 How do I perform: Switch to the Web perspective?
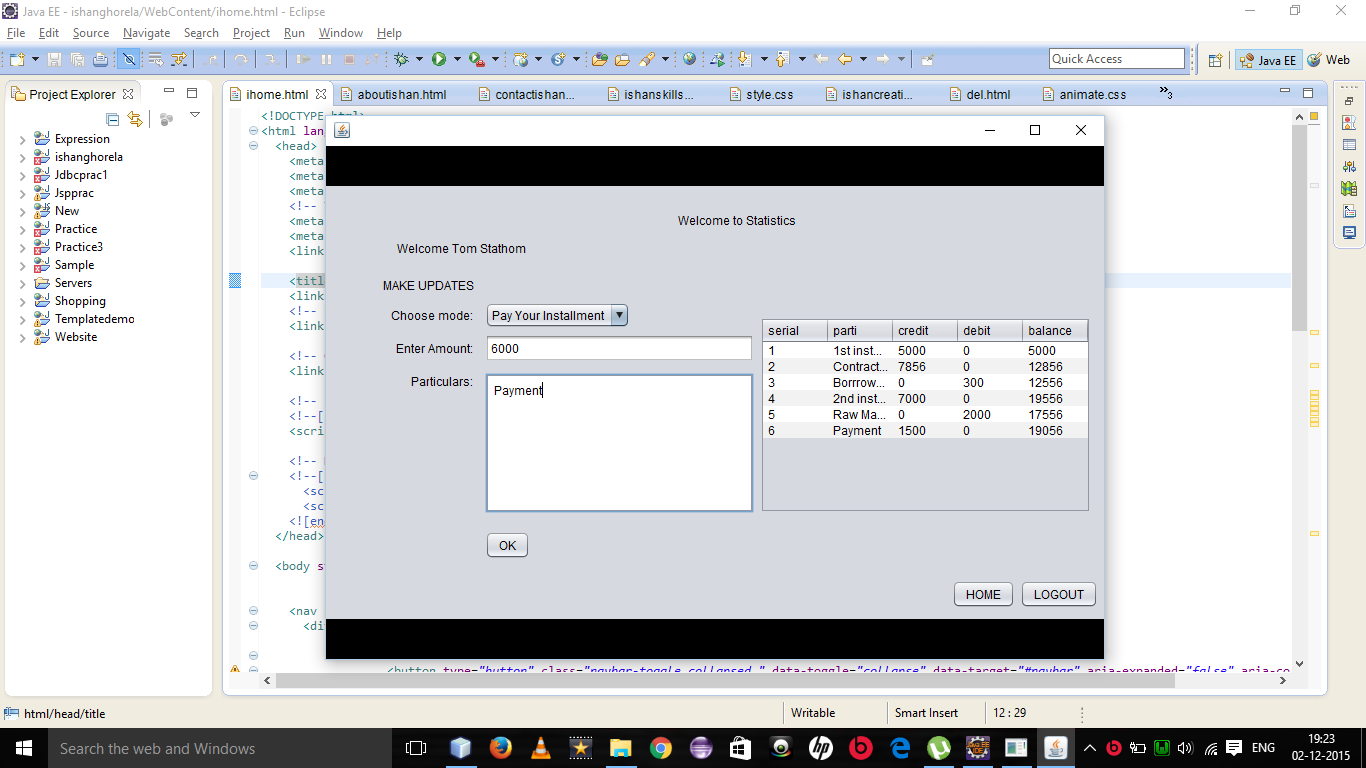point(1329,60)
